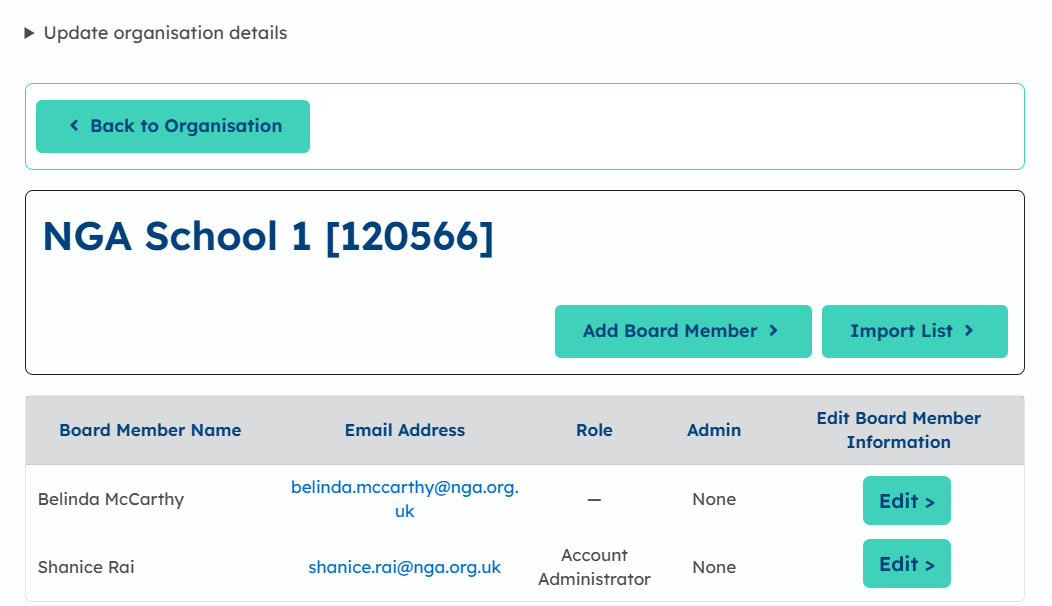This screenshot has height=606, width=1052.
Task: Click the Email Address column header
Action: pyautogui.click(x=404, y=430)
